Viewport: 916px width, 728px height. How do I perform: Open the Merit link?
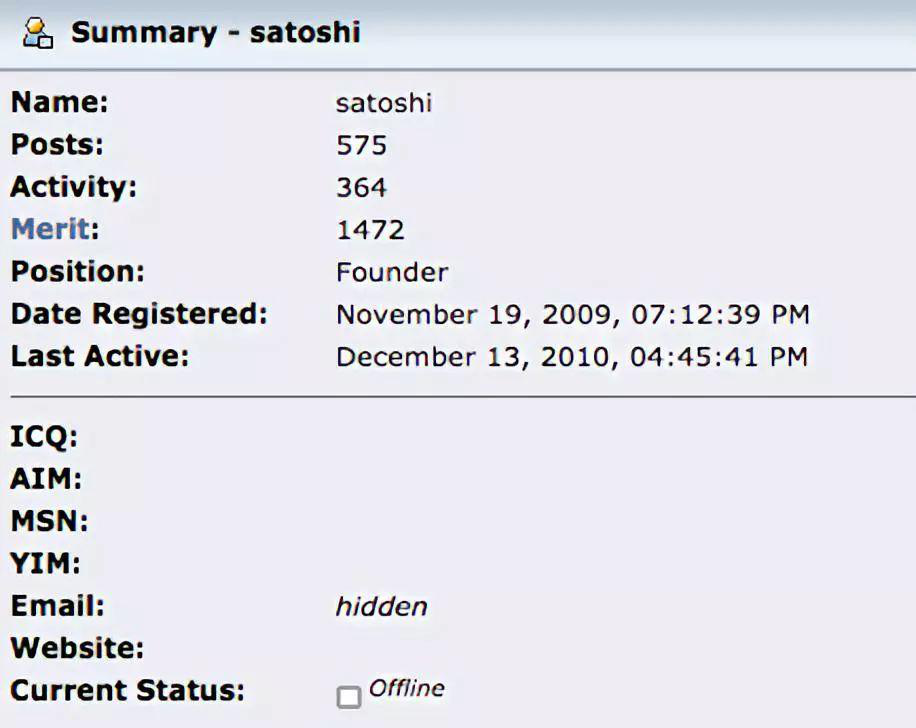(51, 228)
